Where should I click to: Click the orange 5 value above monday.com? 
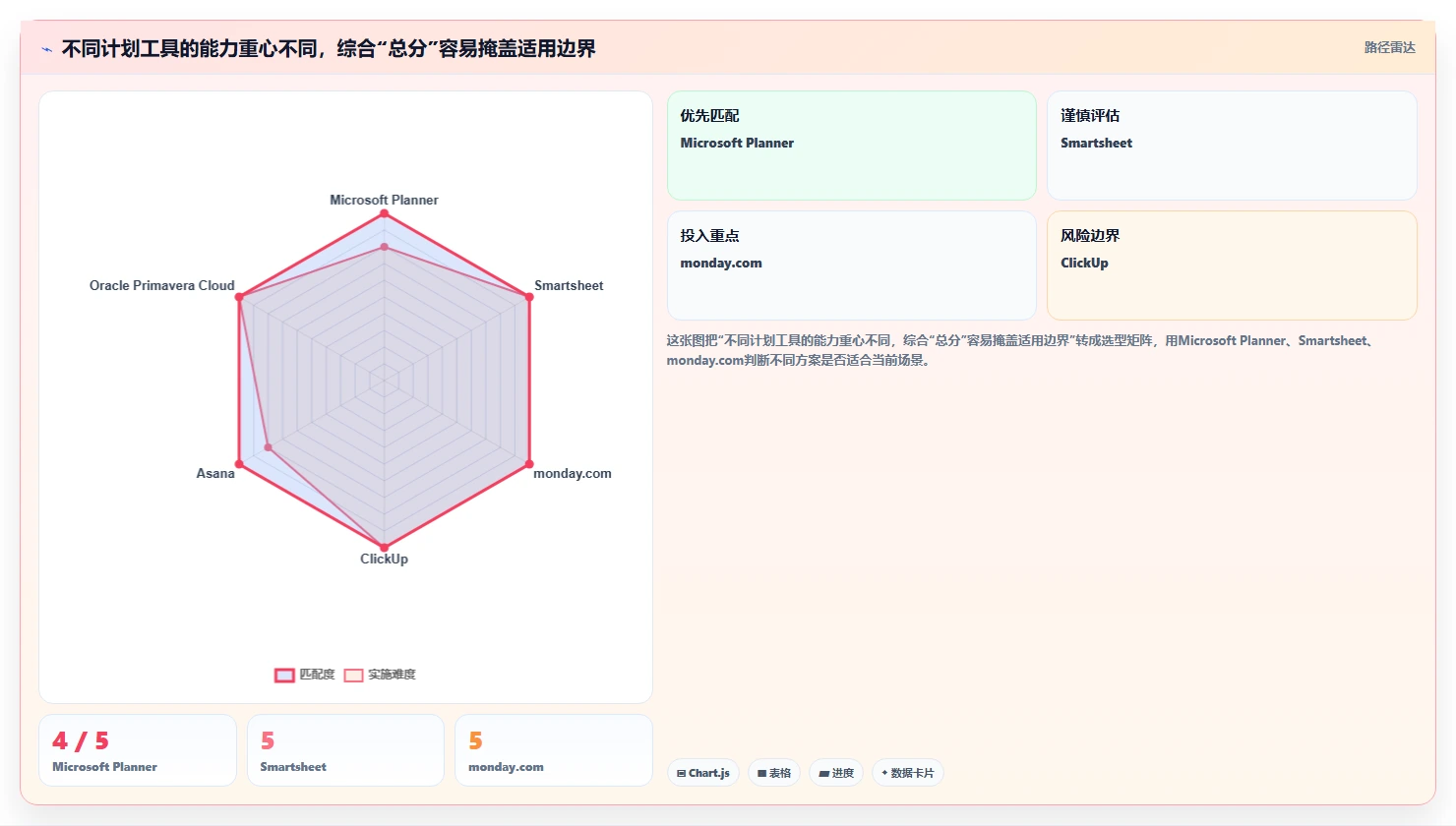click(x=476, y=740)
